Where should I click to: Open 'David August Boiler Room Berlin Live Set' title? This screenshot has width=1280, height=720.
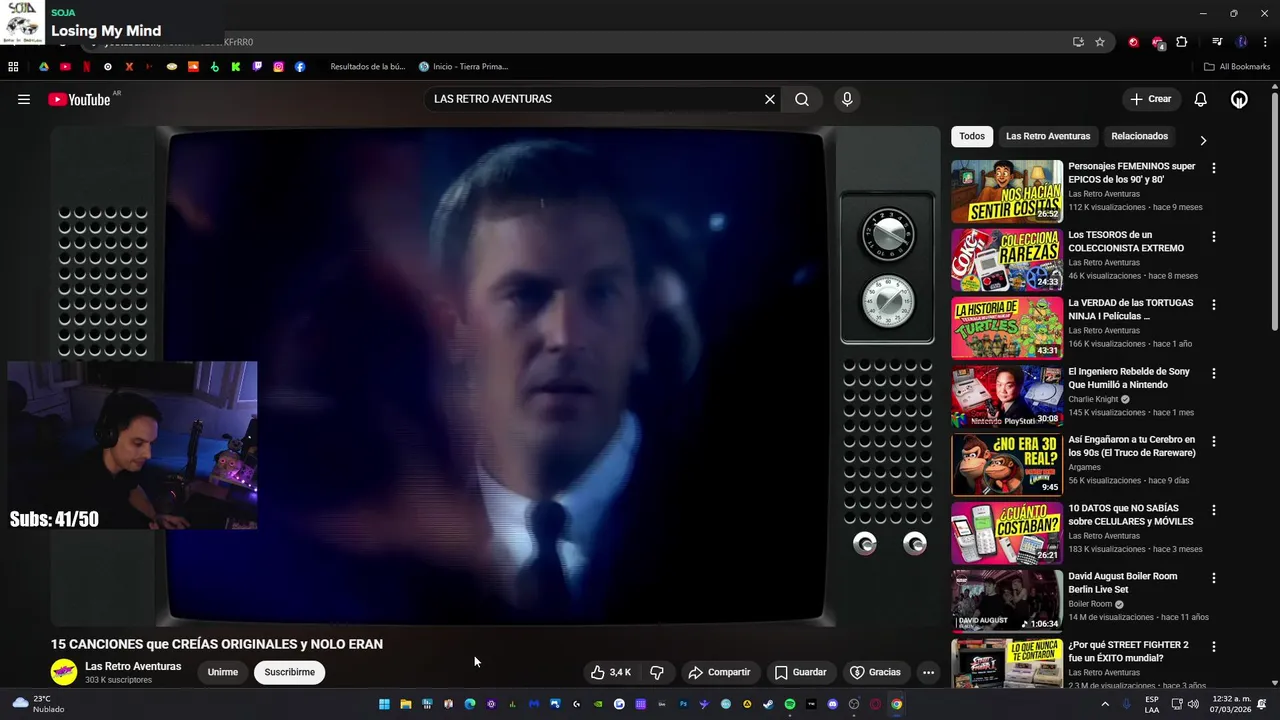pos(1122,583)
